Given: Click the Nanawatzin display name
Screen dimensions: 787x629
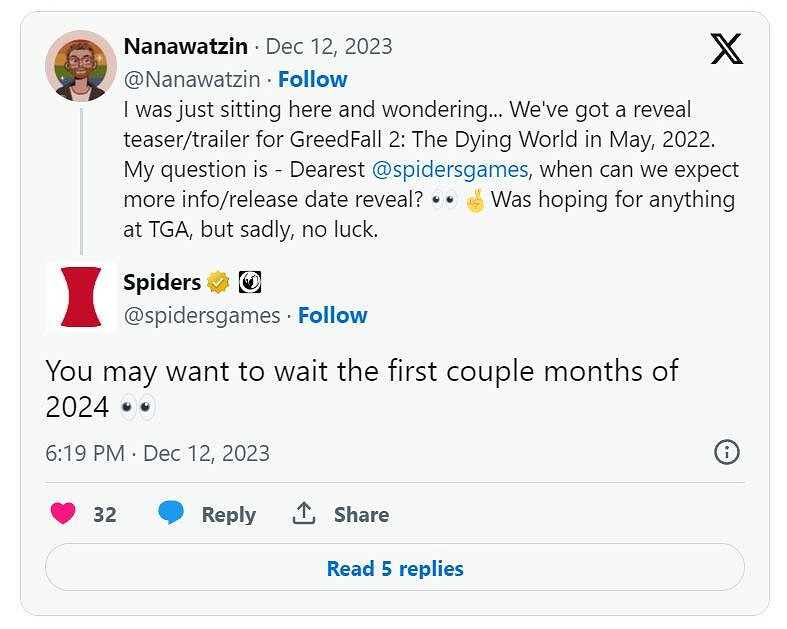Looking at the screenshot, I should point(184,46).
